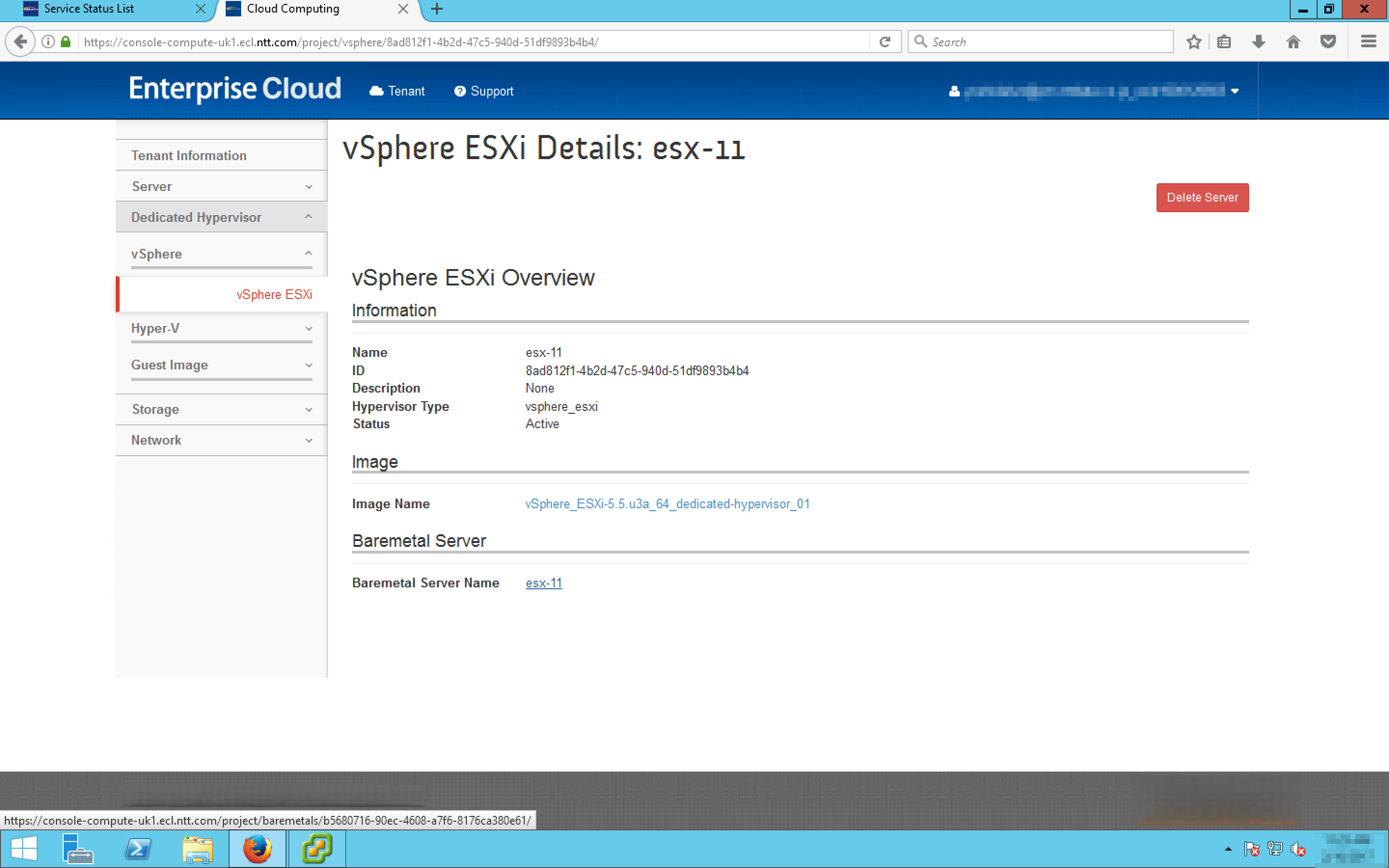Open the Tenant menu in header
Screen dimensions: 1389x868
[397, 91]
